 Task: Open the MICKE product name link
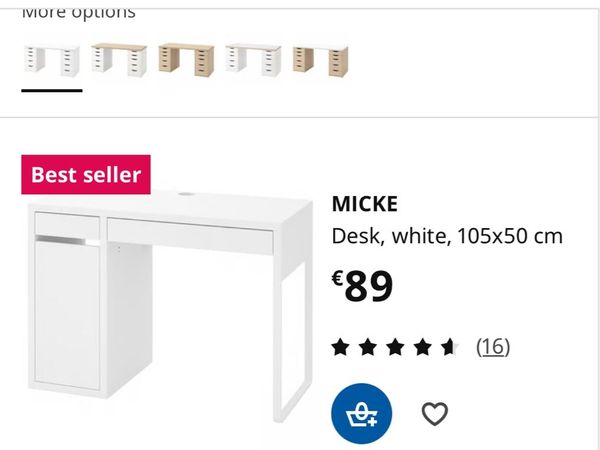click(365, 204)
